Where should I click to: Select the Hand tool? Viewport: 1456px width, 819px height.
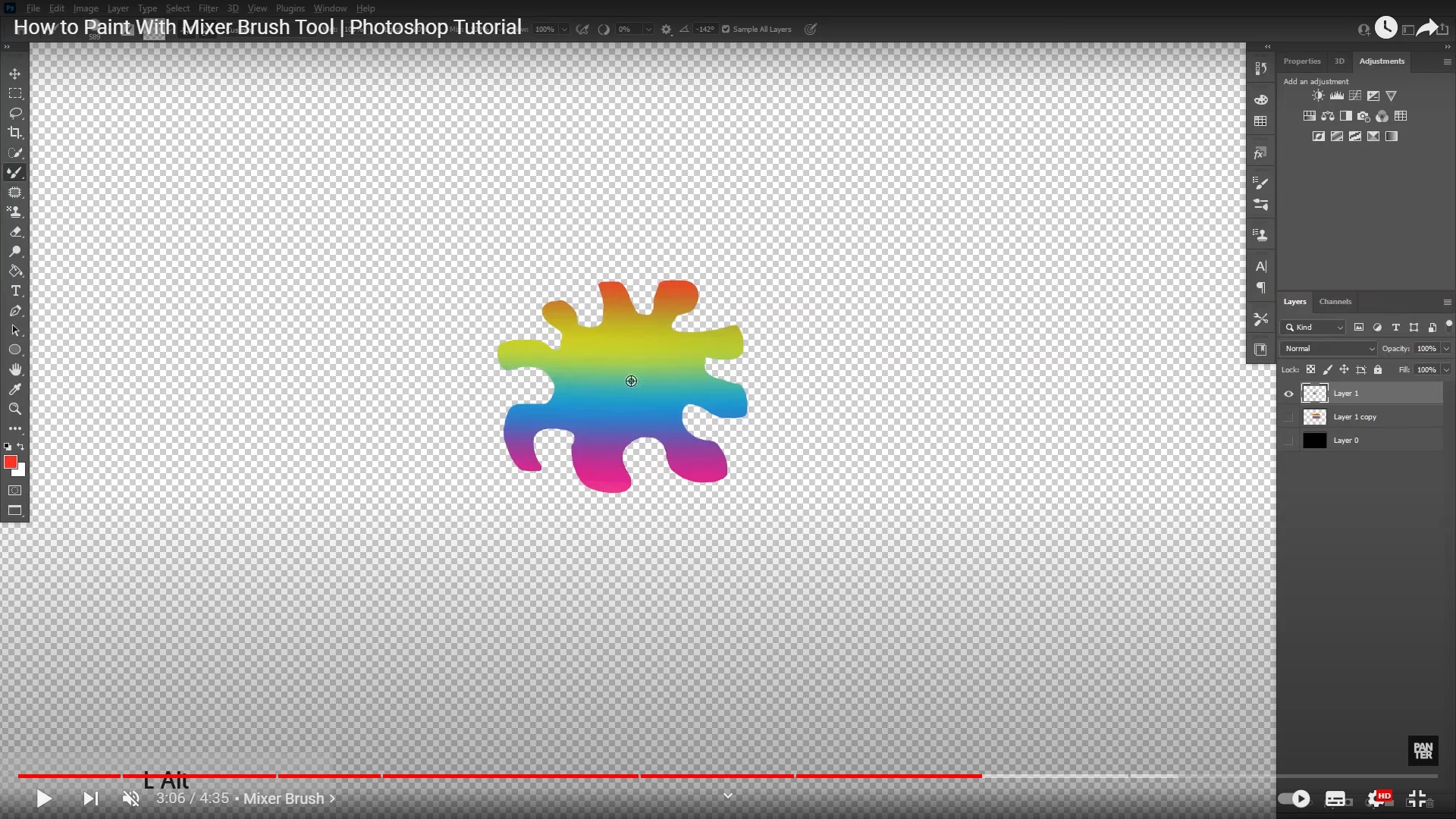(14, 369)
